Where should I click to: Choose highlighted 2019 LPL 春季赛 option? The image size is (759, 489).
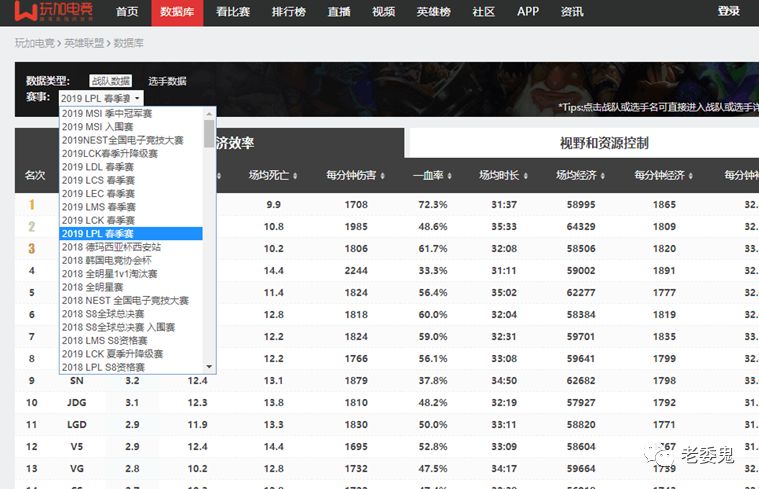click(x=131, y=233)
